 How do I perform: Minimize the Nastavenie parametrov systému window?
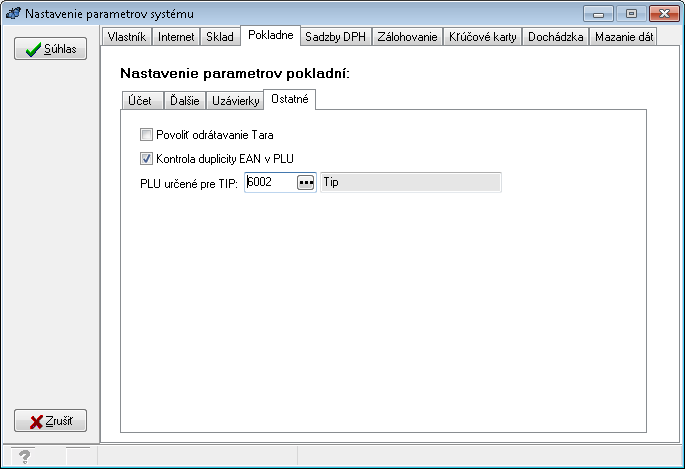[599, 14]
